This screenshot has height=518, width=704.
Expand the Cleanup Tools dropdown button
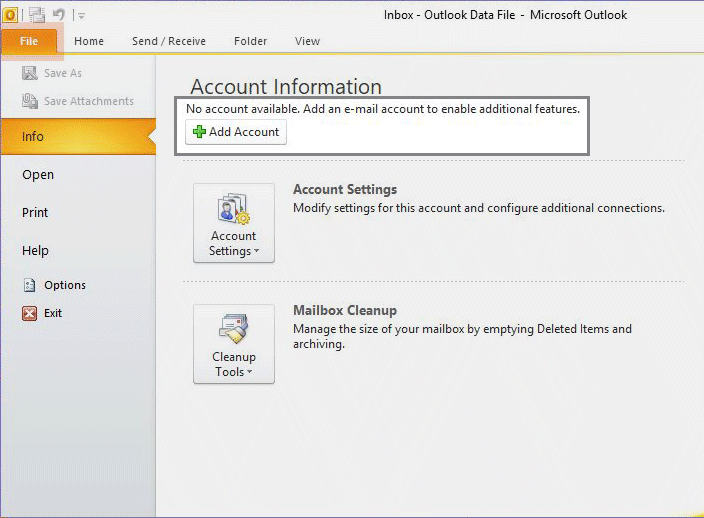click(233, 344)
